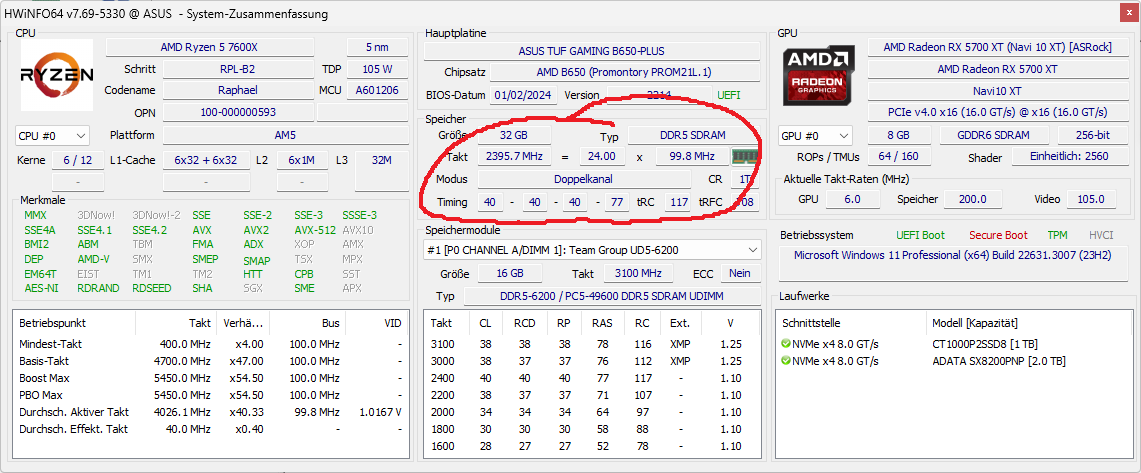The width and height of the screenshot is (1141, 473).
Task: Click the AMD Radeon Graphics logo
Action: click(x=819, y=75)
